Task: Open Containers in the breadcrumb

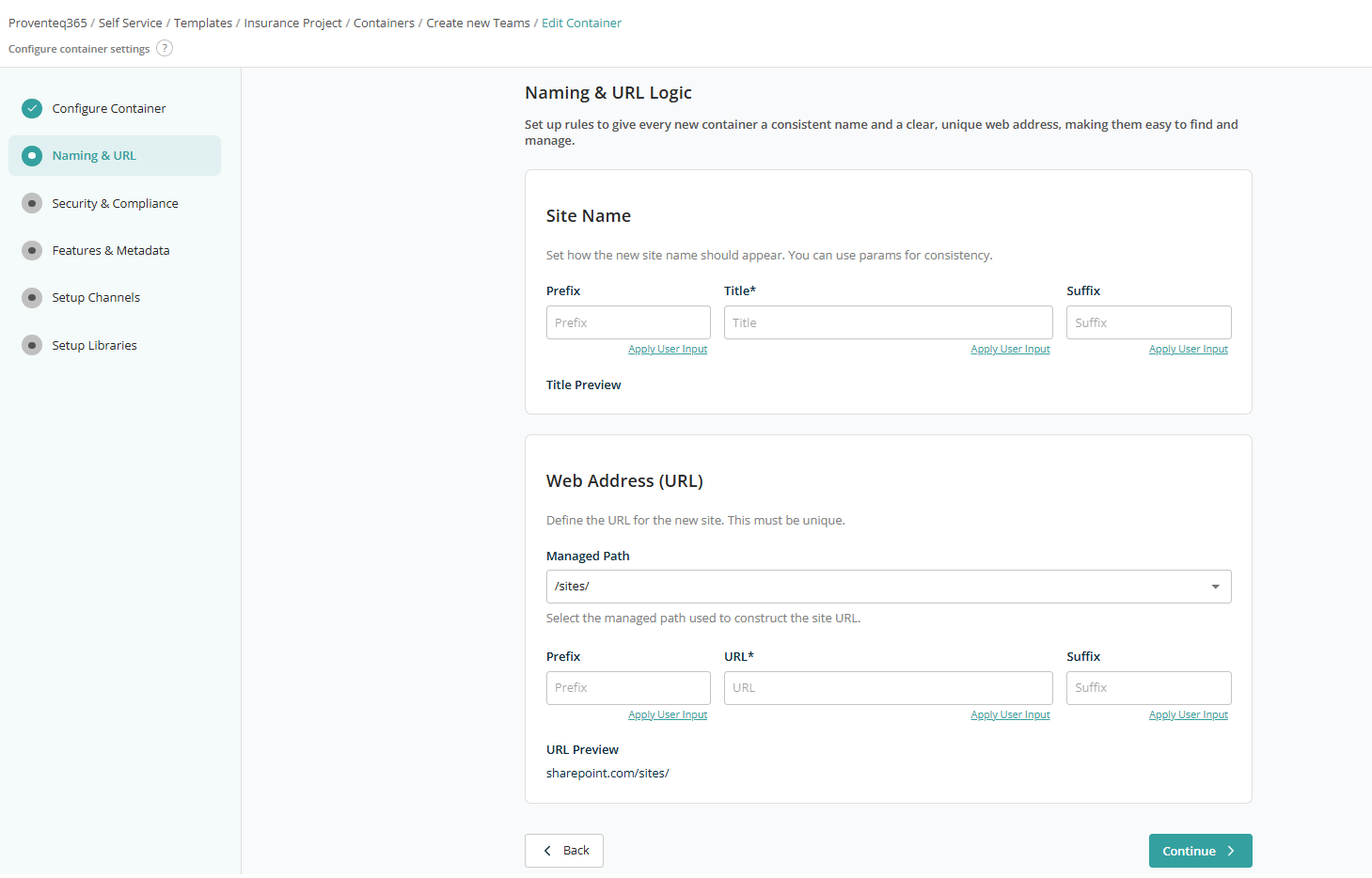Action: [384, 23]
